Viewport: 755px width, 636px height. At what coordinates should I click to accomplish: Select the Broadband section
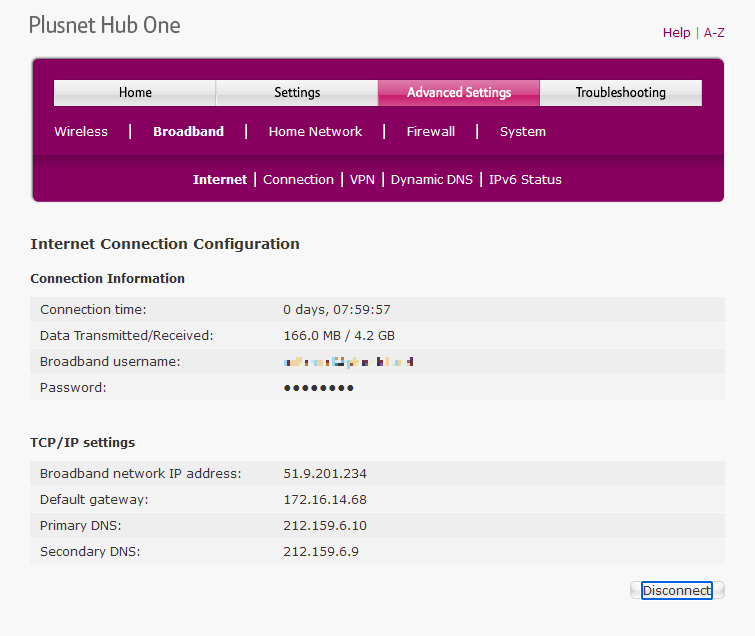(x=188, y=132)
